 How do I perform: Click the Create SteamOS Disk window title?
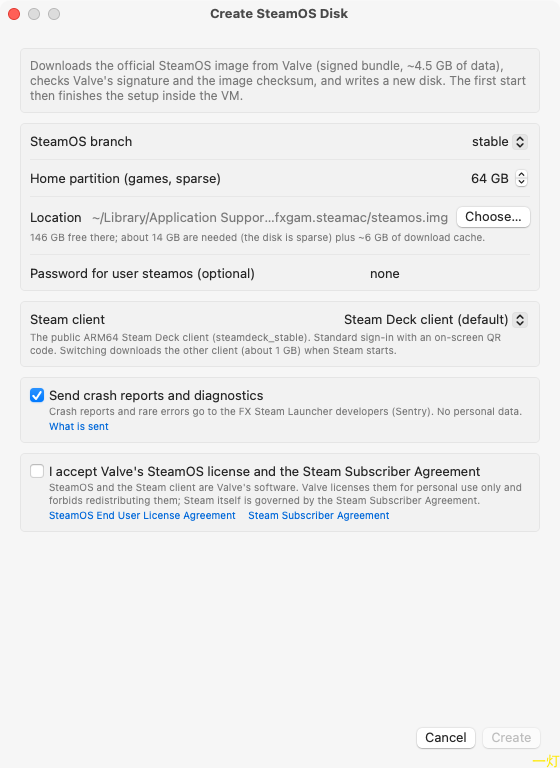tap(279, 14)
